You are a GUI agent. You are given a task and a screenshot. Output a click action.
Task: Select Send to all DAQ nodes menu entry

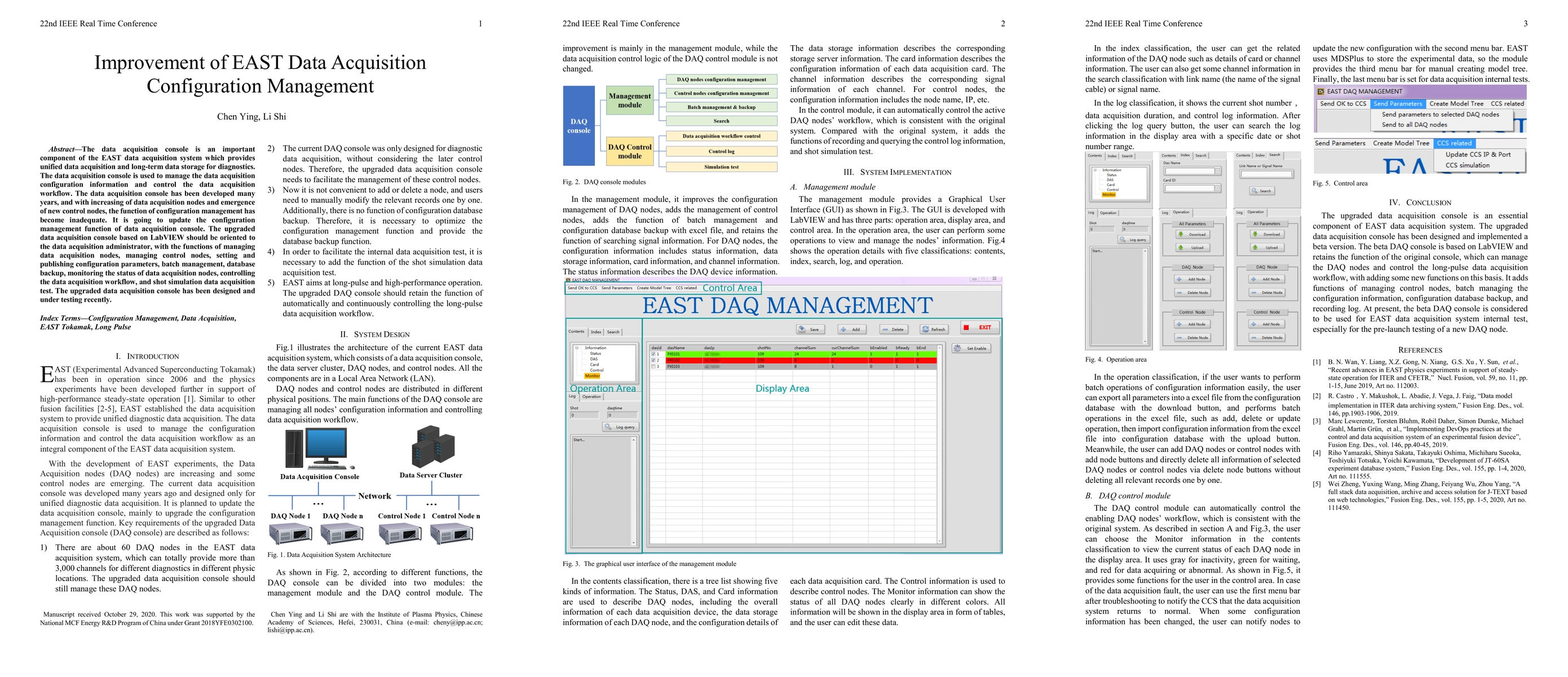tap(1414, 125)
